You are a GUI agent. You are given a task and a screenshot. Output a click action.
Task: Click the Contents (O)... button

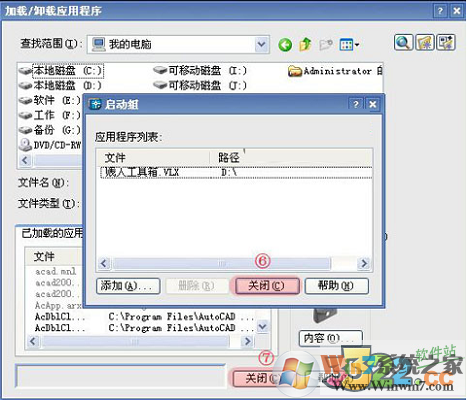coord(330,338)
